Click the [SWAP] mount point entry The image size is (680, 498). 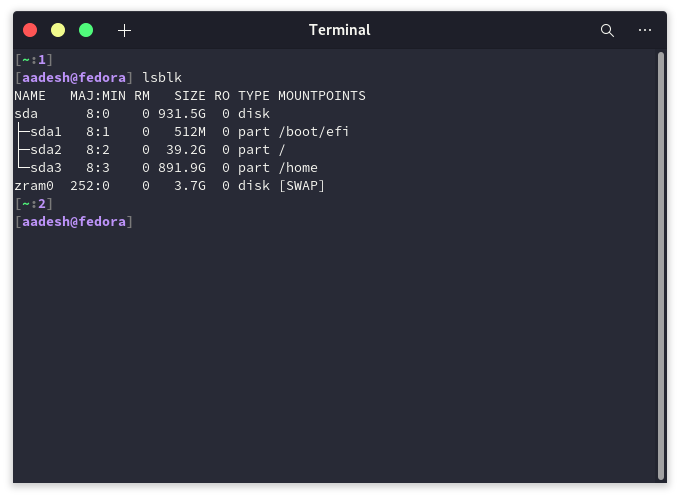pos(301,186)
